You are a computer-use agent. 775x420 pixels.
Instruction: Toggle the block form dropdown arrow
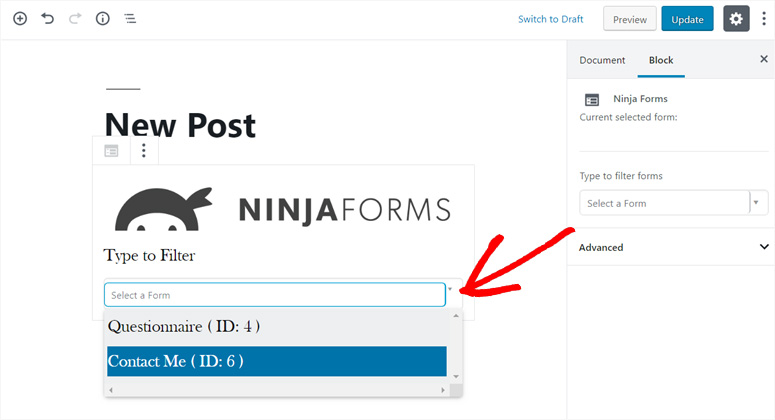tap(450, 289)
